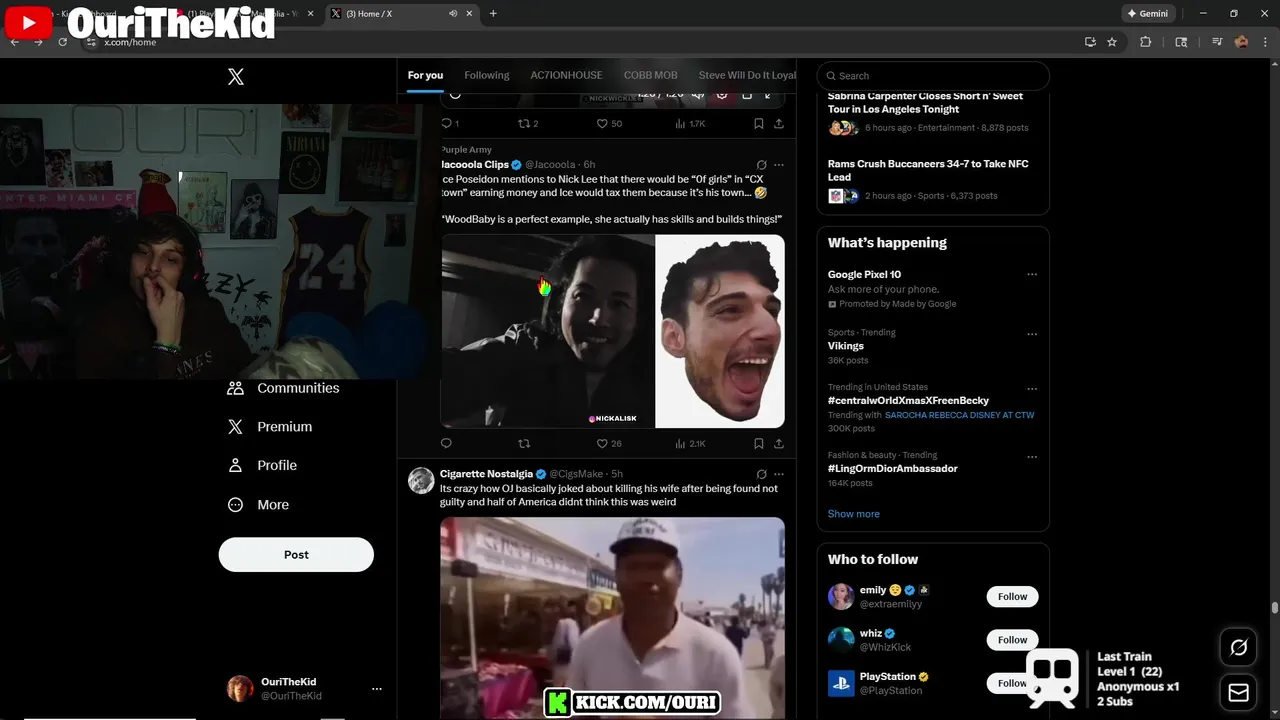Like the tweet with 50 likes
This screenshot has width=1280, height=720.
[x=609, y=123]
